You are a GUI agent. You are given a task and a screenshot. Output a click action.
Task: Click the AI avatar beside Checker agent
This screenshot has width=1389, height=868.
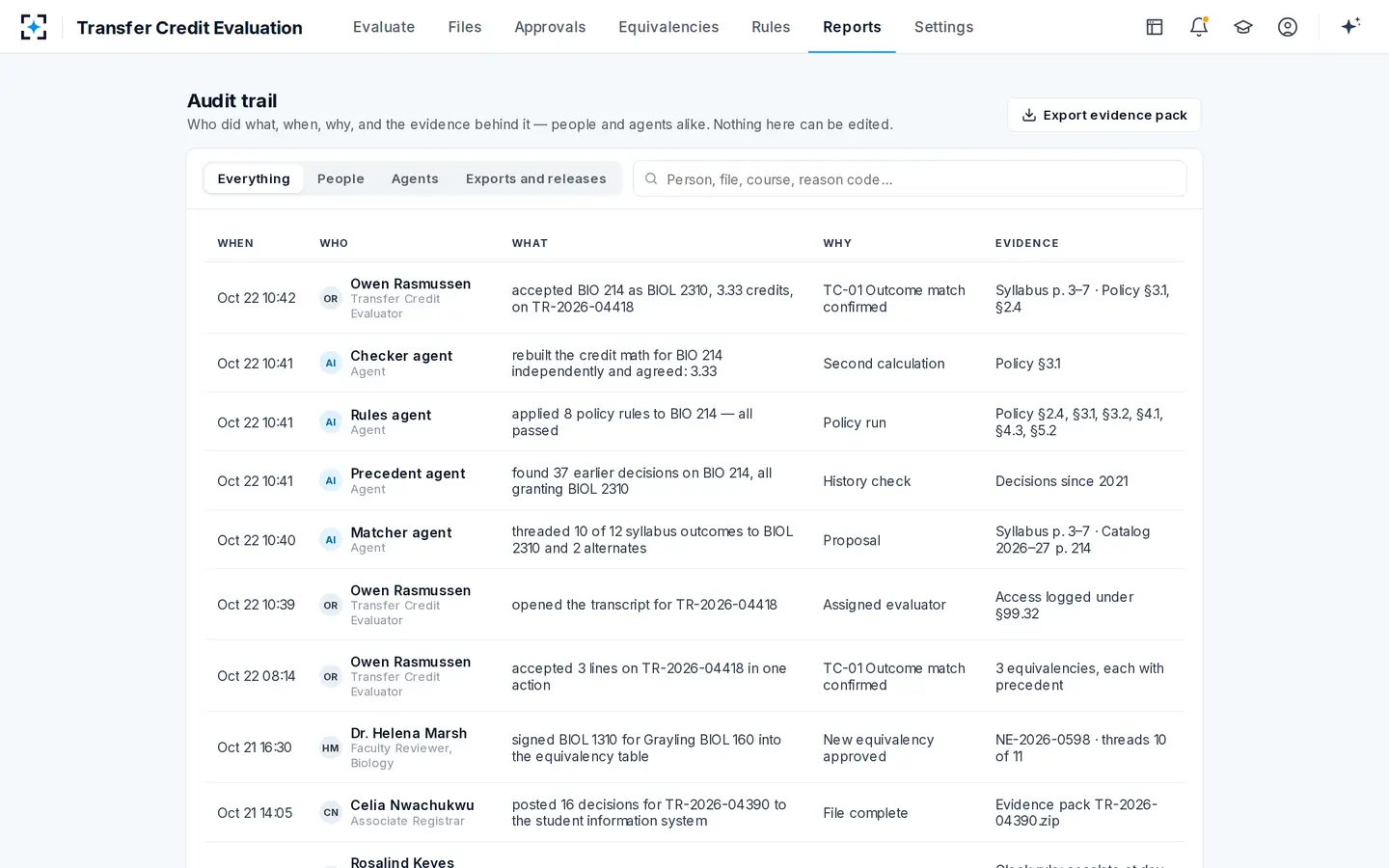click(331, 364)
